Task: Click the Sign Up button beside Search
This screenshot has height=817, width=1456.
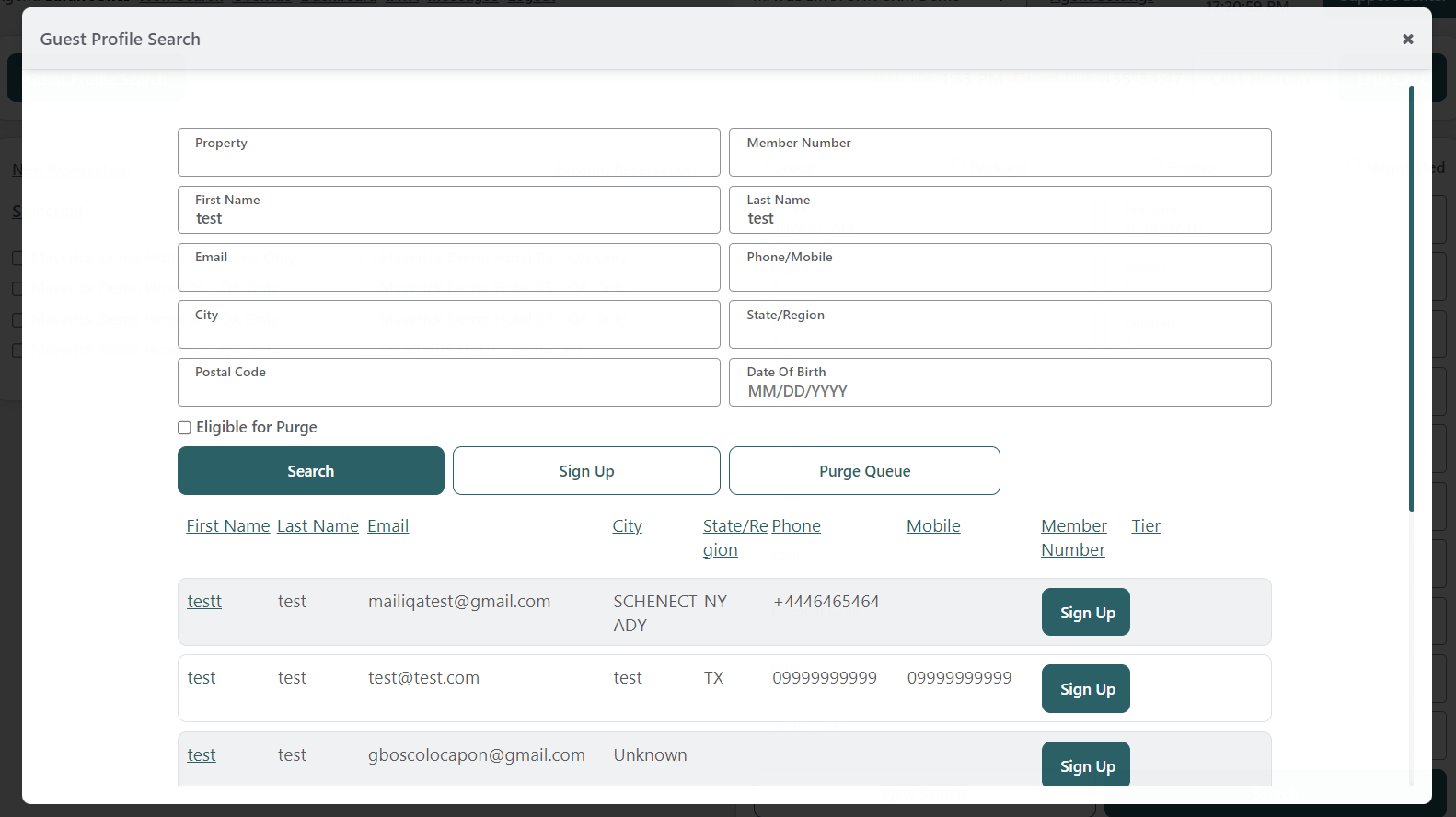Action: pos(586,471)
